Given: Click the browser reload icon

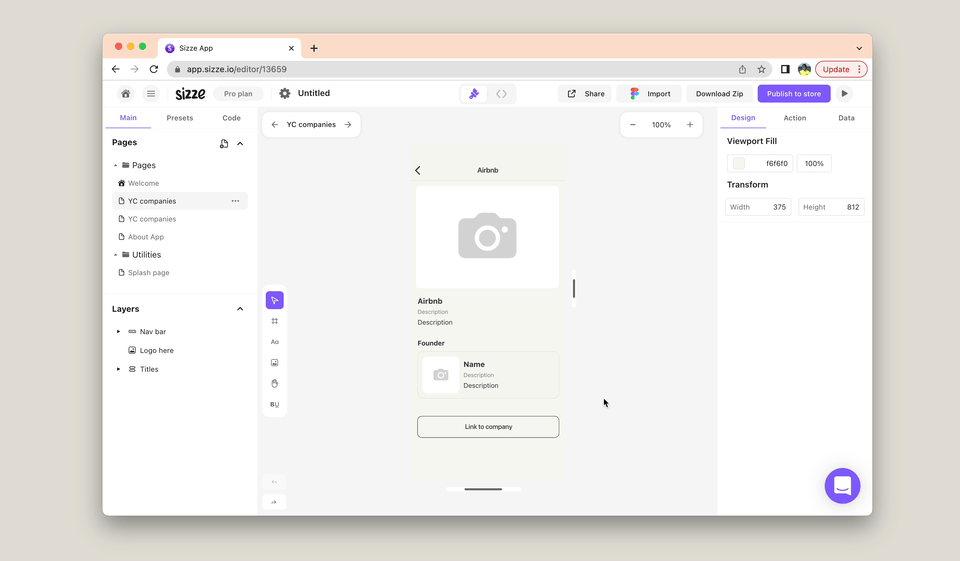Looking at the screenshot, I should click(x=154, y=69).
